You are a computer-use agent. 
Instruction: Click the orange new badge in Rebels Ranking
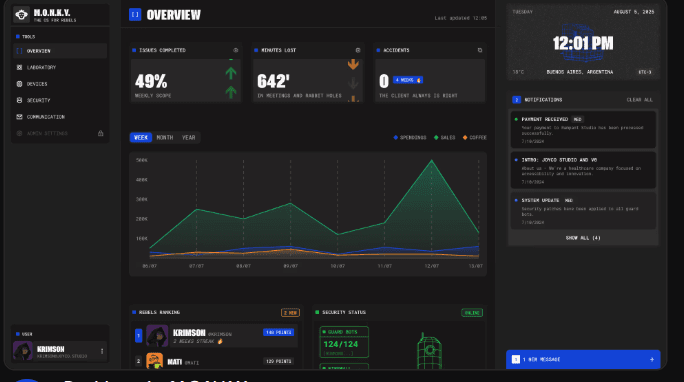coord(291,313)
